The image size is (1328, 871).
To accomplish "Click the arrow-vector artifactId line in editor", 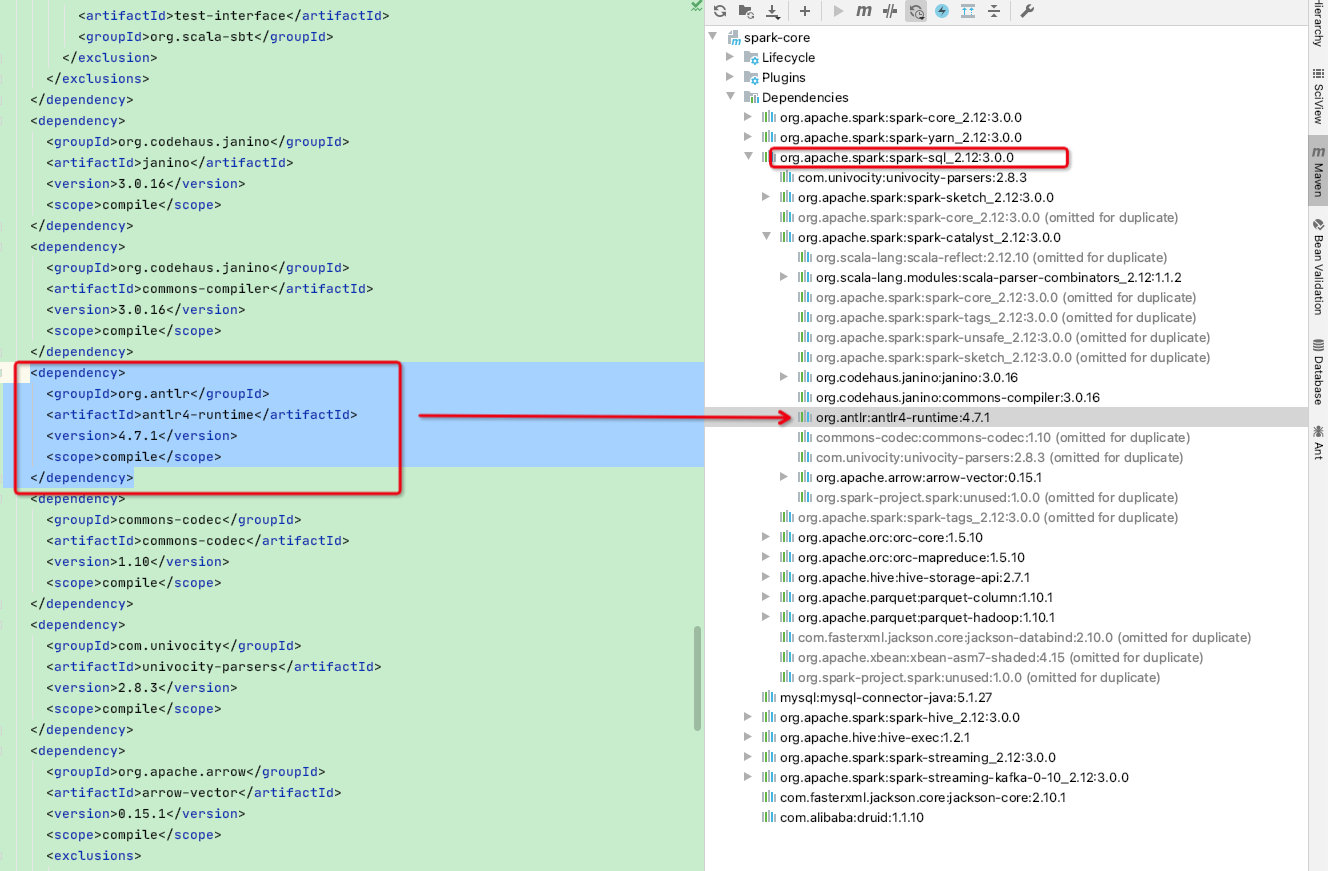I will click(x=193, y=792).
